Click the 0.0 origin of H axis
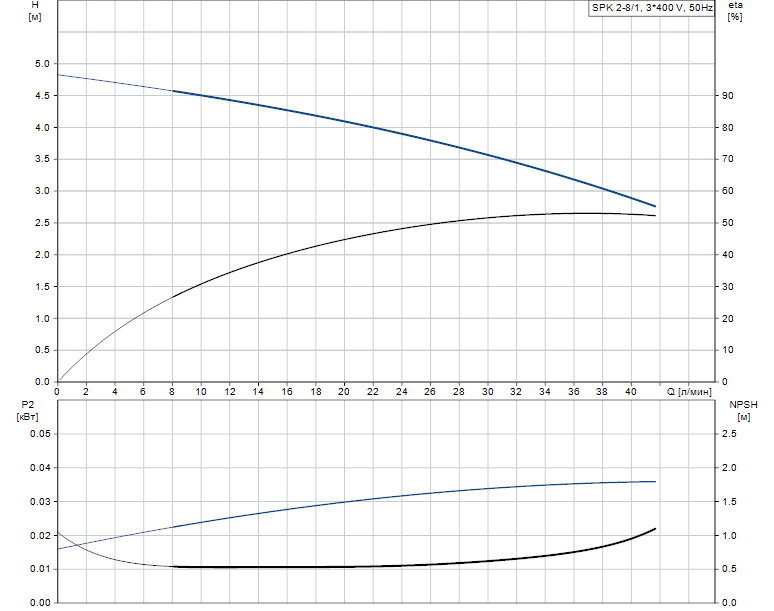Viewport: 774px width, 611px height. pyautogui.click(x=42, y=382)
